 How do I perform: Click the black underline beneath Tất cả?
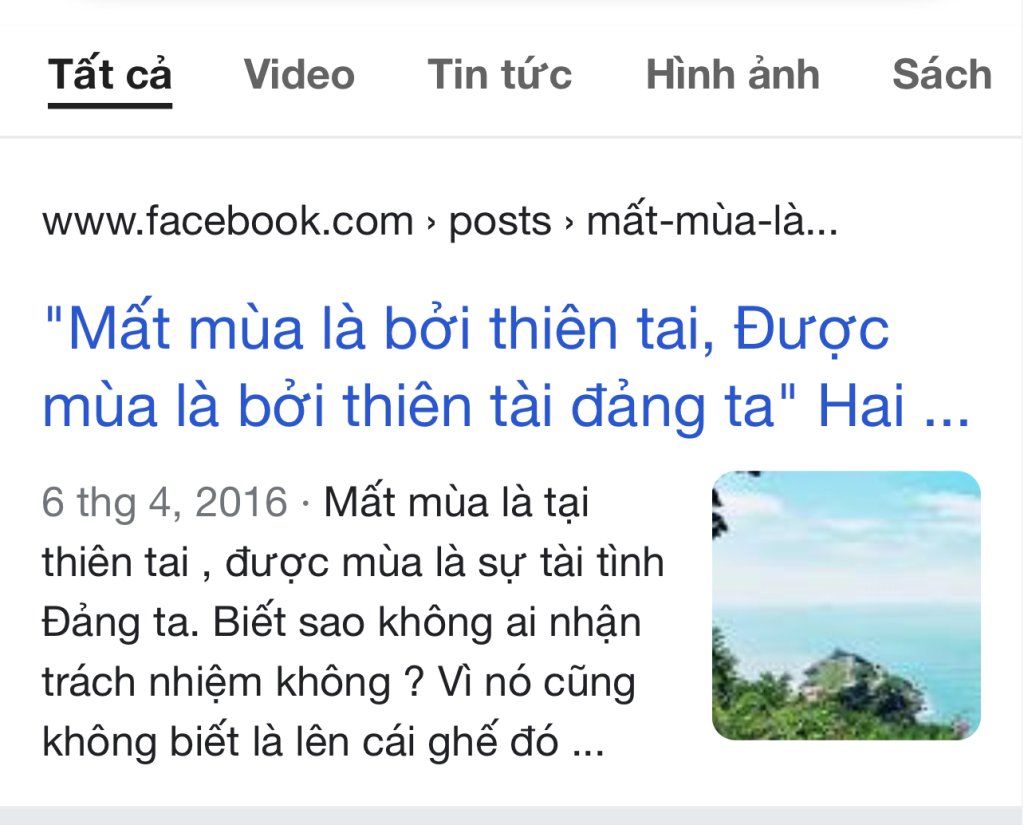click(110, 105)
